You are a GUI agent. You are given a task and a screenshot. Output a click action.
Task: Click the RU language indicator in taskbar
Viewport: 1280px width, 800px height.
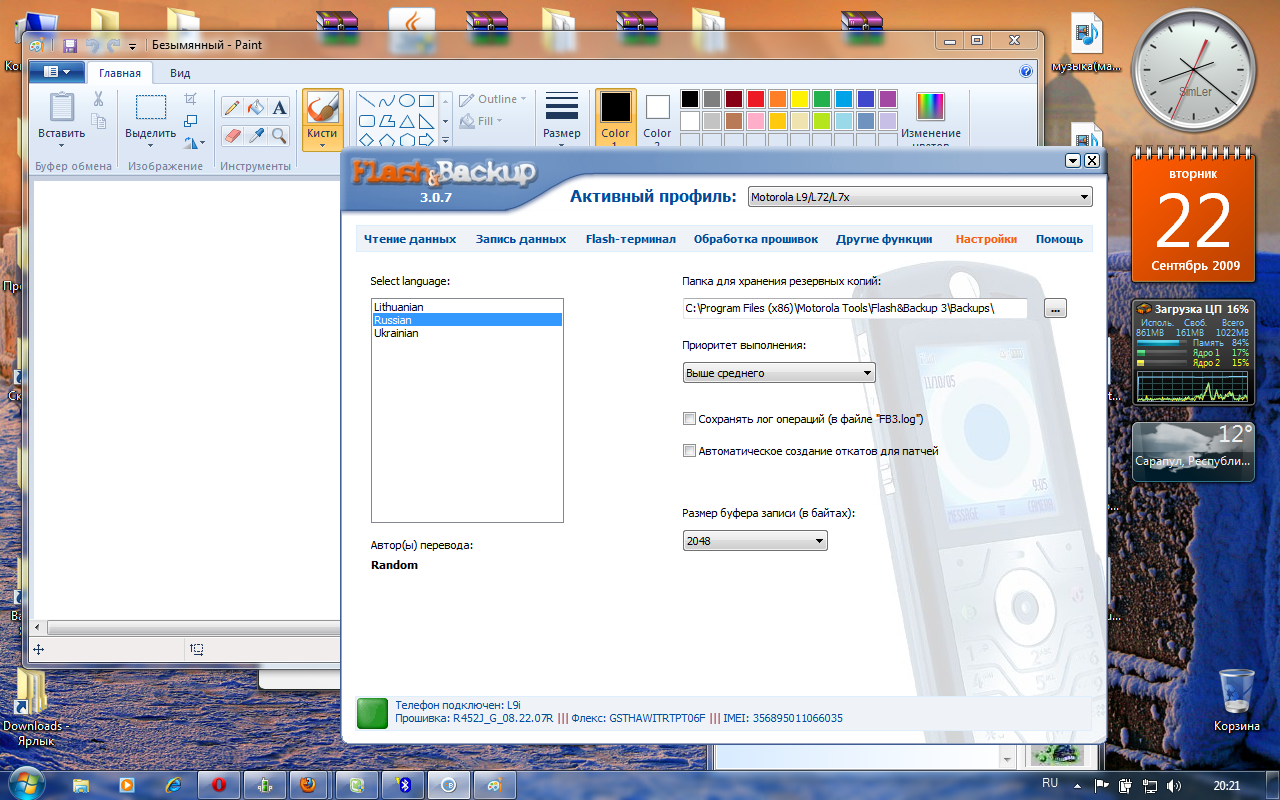point(1050,783)
